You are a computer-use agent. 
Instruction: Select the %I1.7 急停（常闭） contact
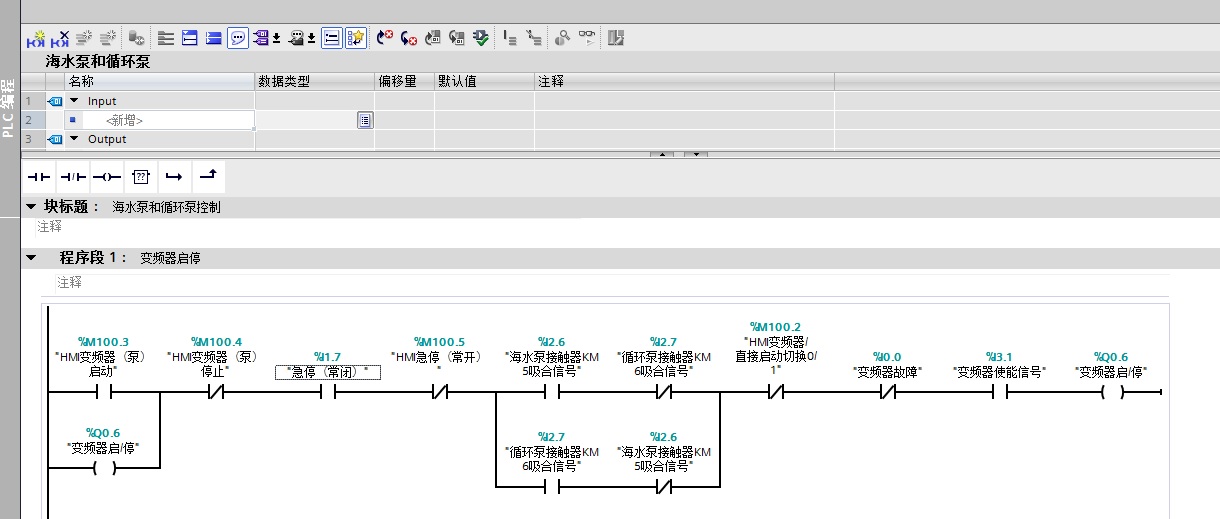coord(328,392)
